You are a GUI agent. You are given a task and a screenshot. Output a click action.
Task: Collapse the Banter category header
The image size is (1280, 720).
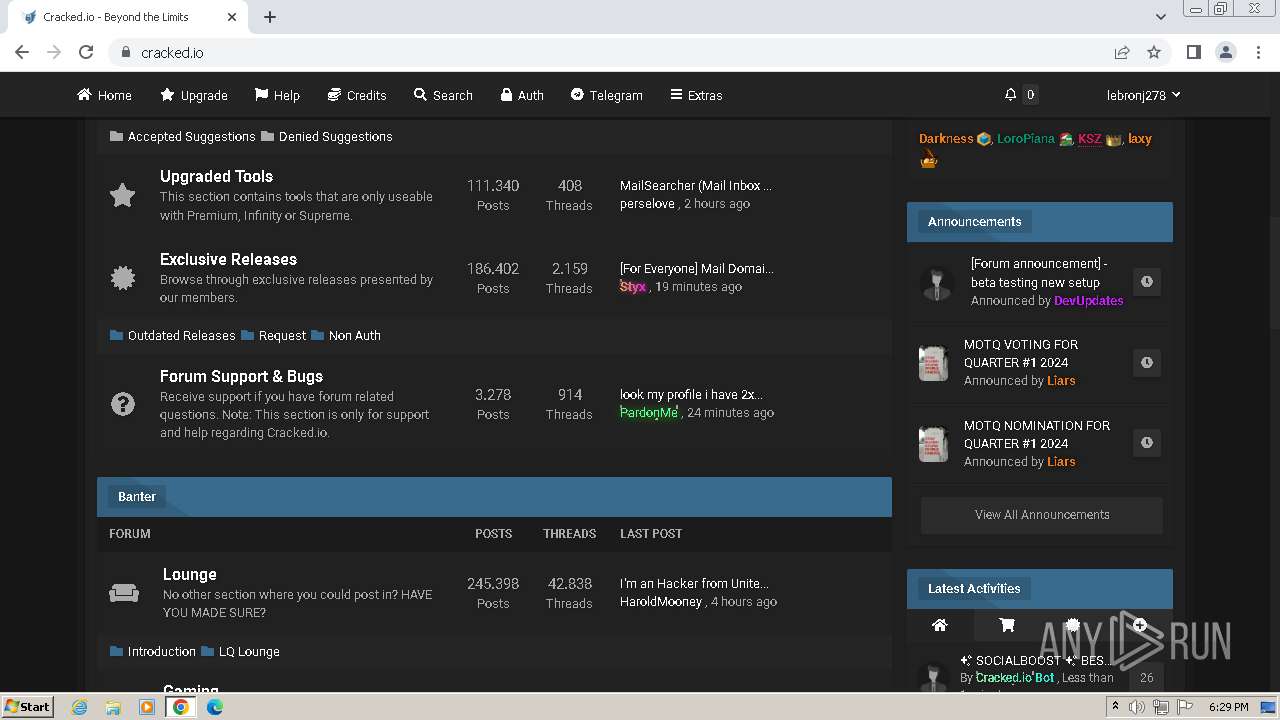point(494,497)
